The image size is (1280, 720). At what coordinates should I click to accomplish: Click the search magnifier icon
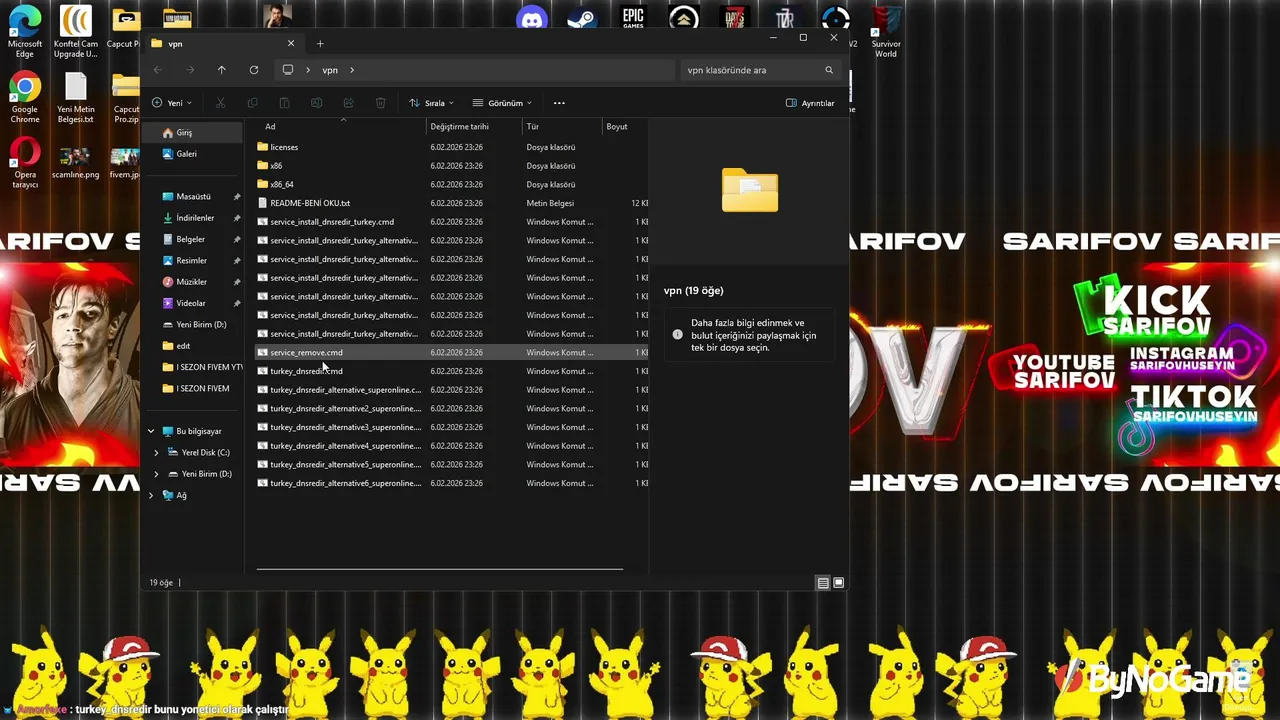point(829,70)
